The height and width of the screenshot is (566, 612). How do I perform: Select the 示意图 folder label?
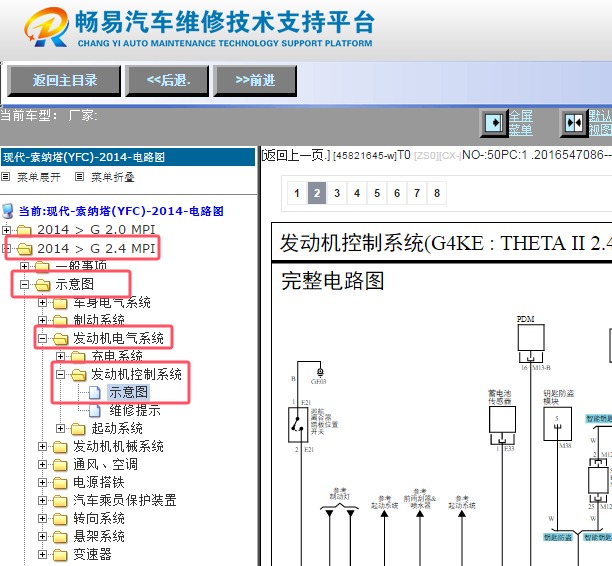tap(75, 284)
